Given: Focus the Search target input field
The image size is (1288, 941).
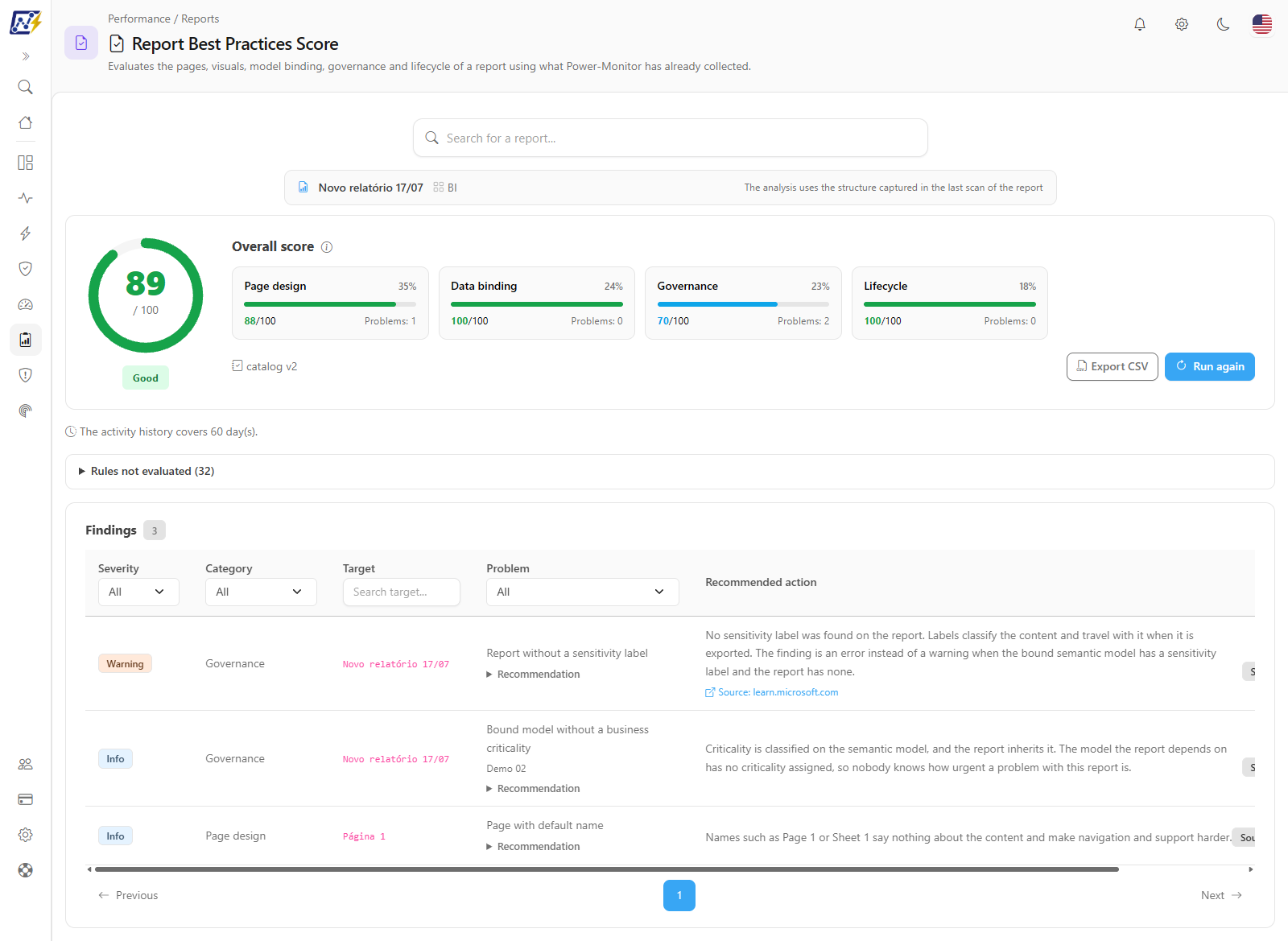Looking at the screenshot, I should [402, 592].
